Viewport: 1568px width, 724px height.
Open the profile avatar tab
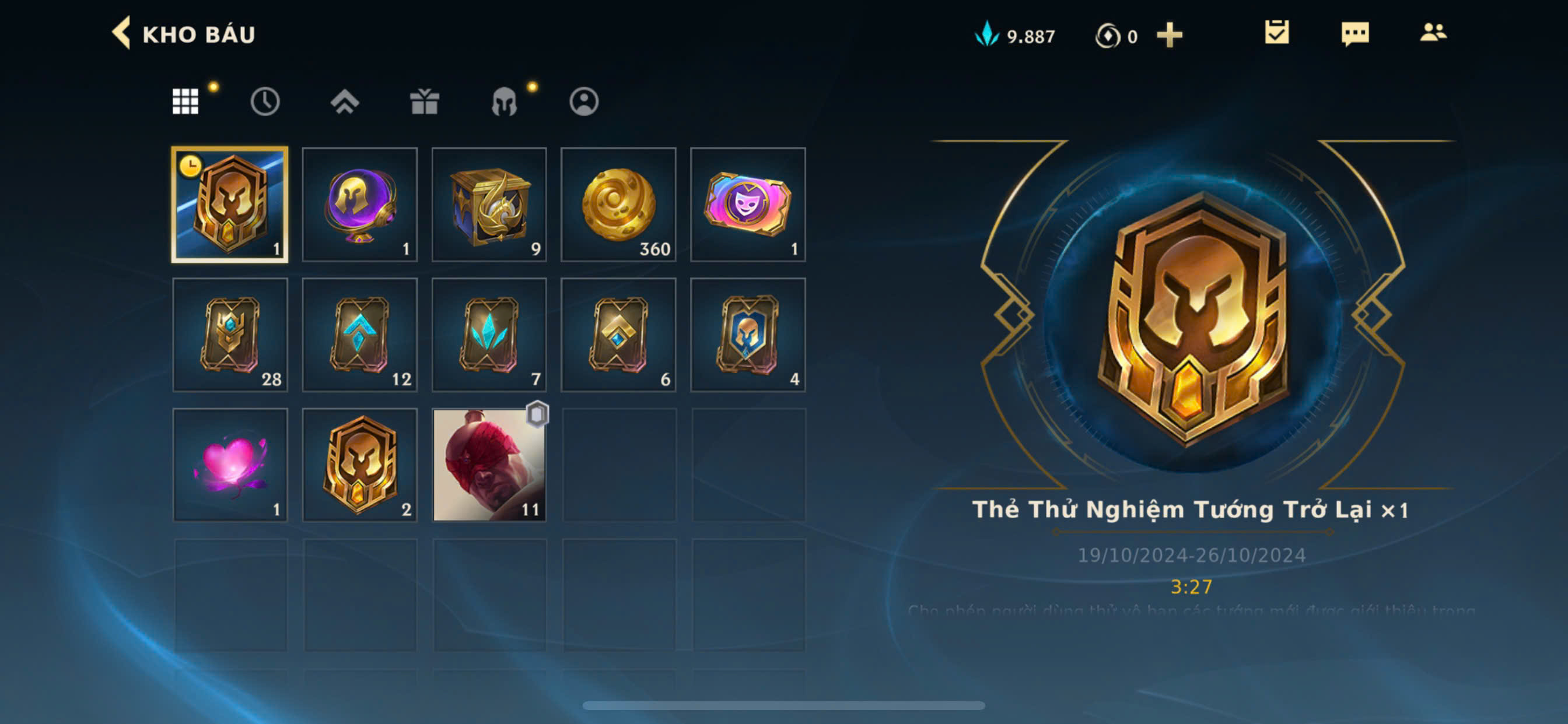[x=584, y=101]
